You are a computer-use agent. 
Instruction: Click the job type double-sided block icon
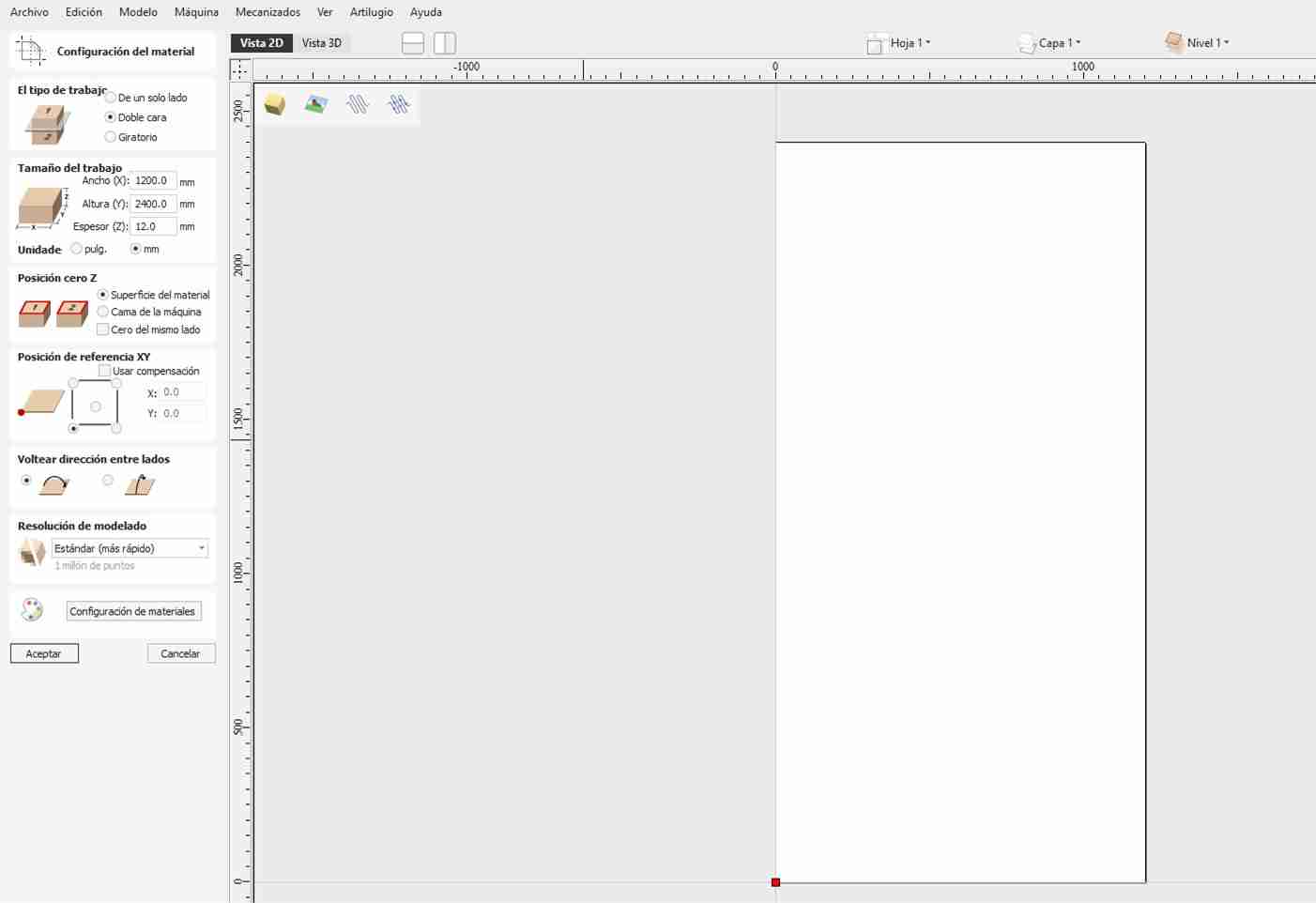47,125
